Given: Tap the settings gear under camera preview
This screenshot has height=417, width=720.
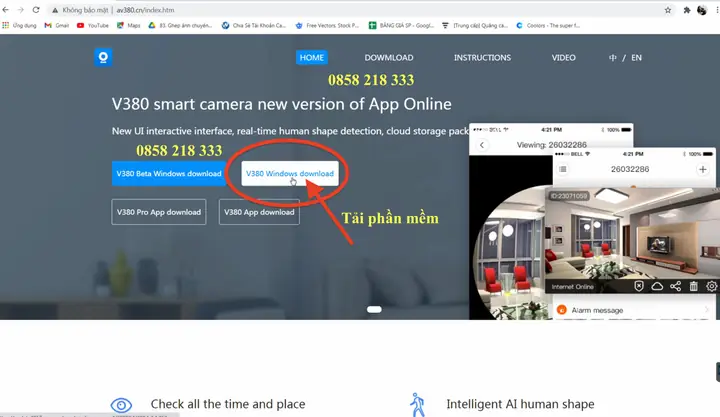Looking at the screenshot, I should click(x=711, y=286).
